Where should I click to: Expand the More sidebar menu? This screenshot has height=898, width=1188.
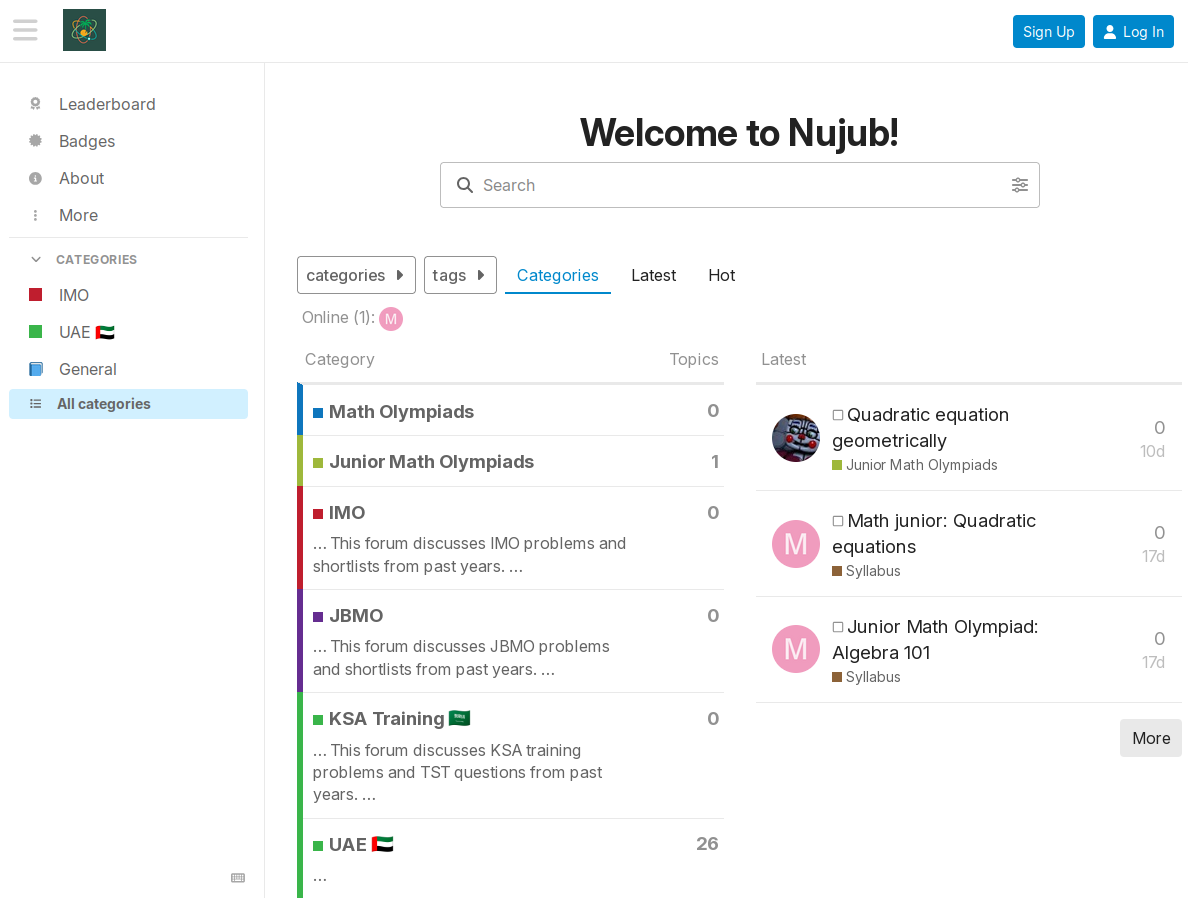pyautogui.click(x=78, y=215)
